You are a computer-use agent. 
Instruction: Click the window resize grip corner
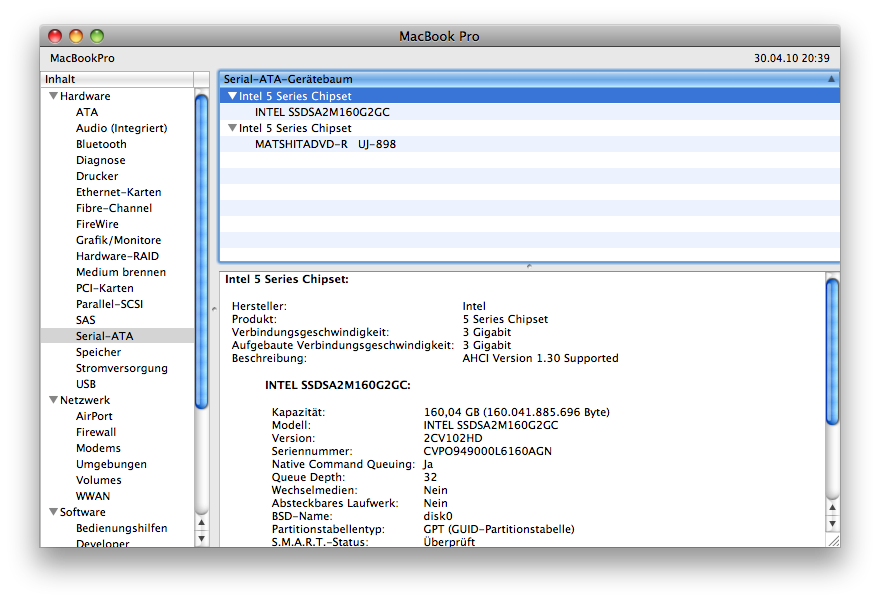(833, 541)
